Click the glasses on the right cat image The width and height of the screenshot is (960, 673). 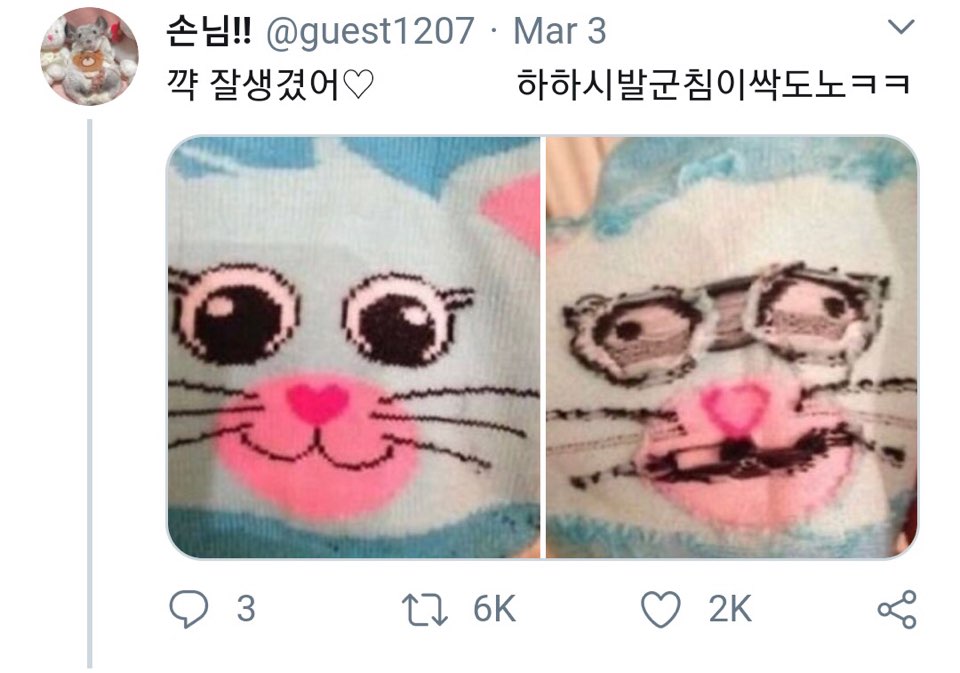726,320
